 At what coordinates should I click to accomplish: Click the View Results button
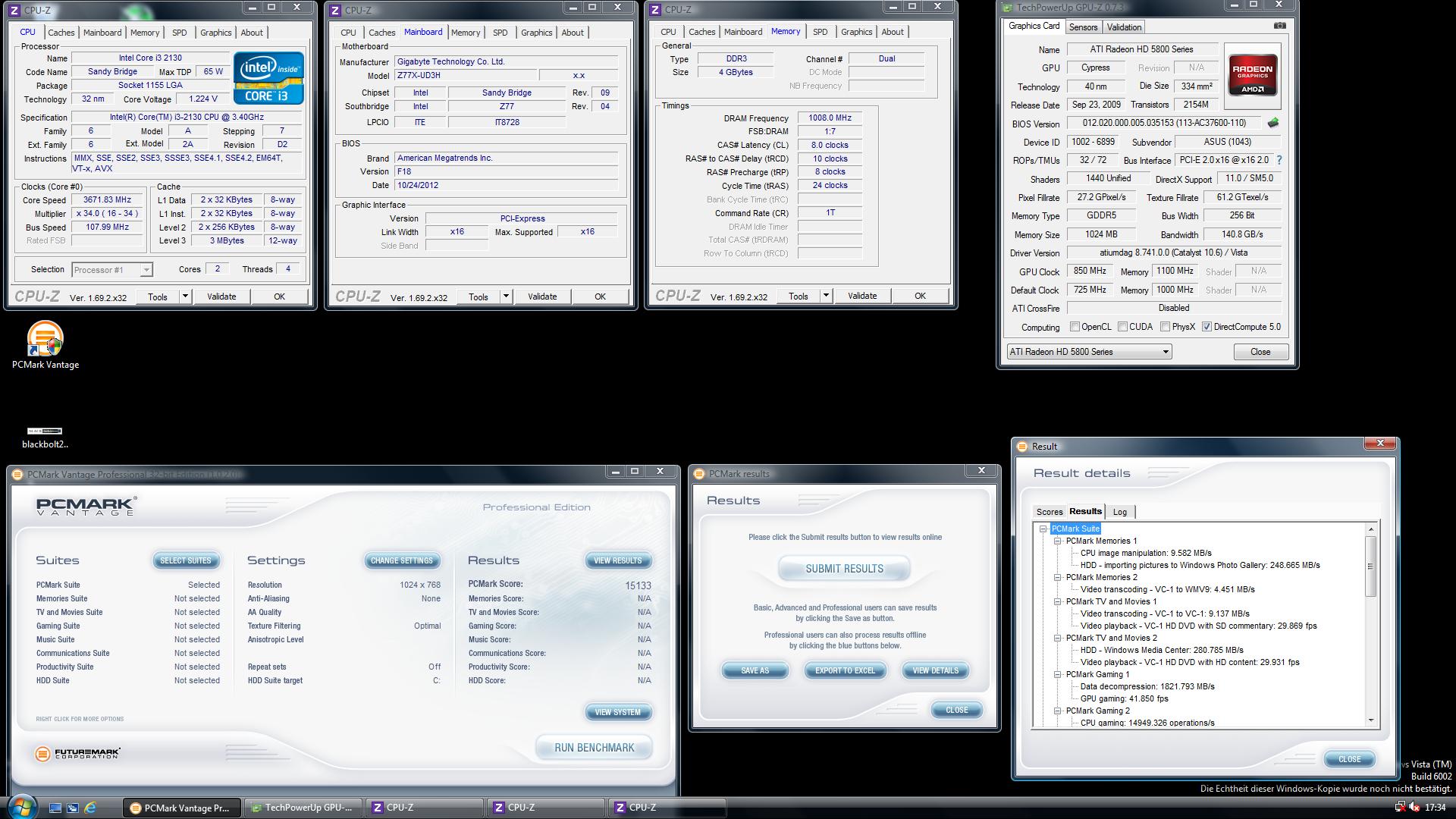click(x=617, y=561)
